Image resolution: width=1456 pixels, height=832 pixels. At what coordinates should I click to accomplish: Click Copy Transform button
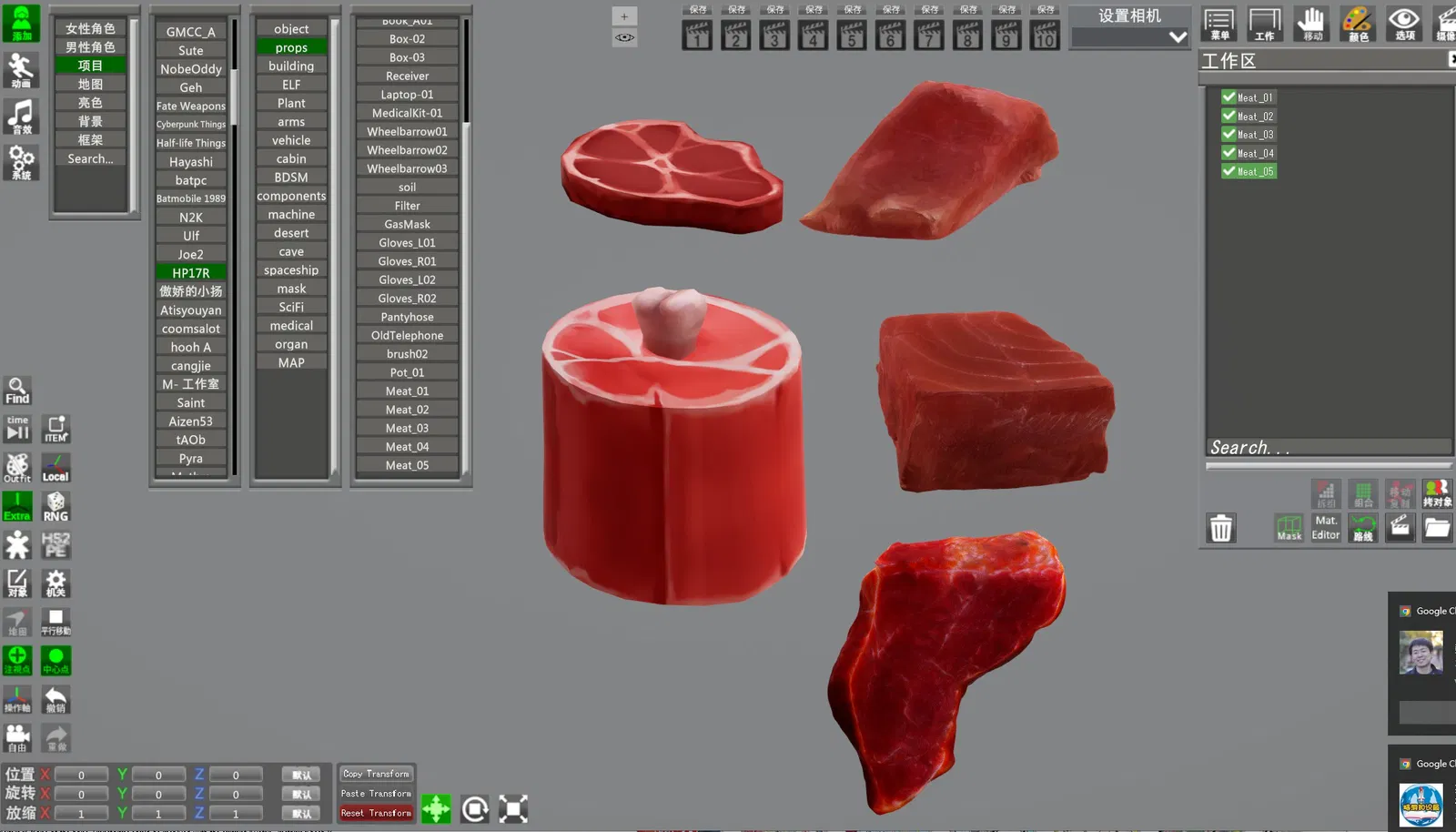pyautogui.click(x=376, y=774)
